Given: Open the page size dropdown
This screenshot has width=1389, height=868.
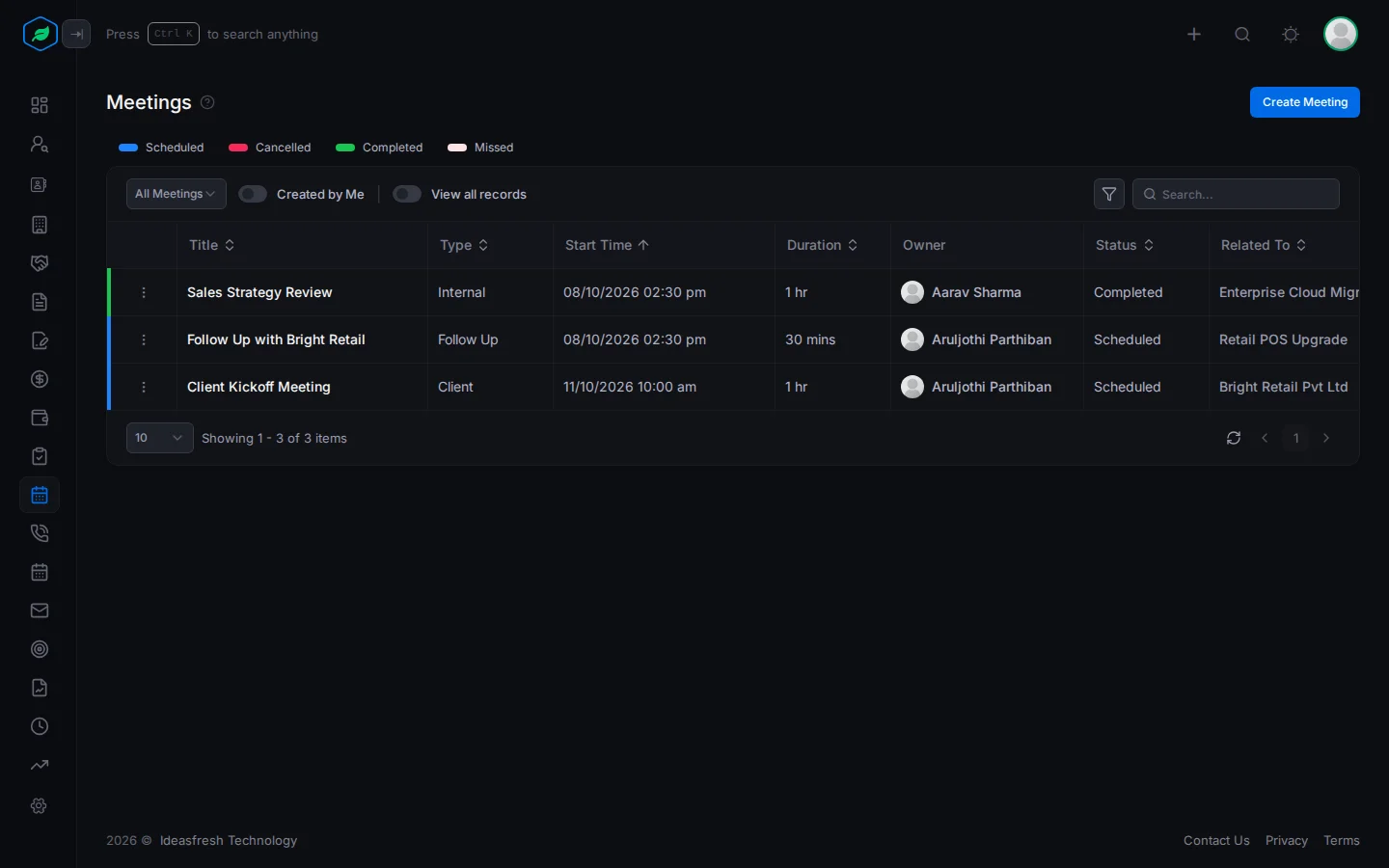Looking at the screenshot, I should pyautogui.click(x=160, y=438).
